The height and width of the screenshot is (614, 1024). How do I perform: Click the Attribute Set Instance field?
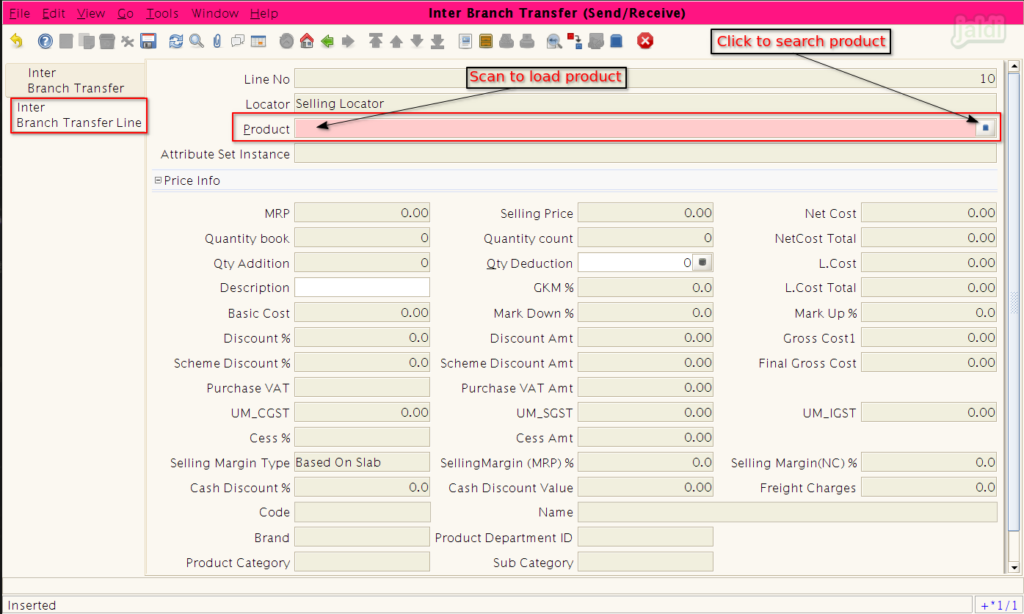(645, 154)
